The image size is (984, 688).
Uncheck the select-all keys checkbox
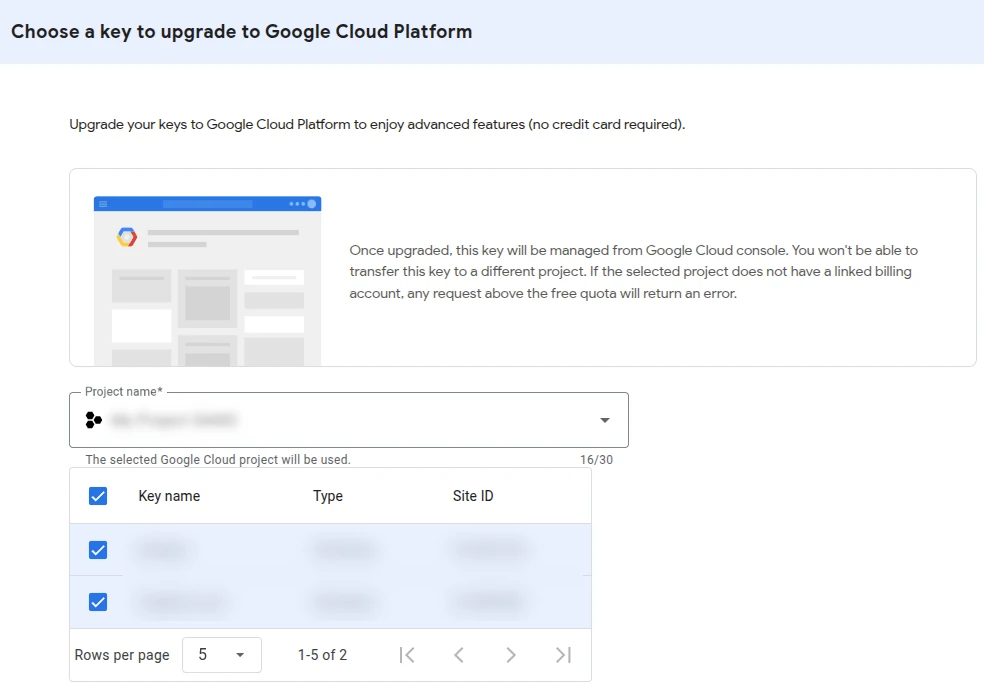[x=97, y=495]
